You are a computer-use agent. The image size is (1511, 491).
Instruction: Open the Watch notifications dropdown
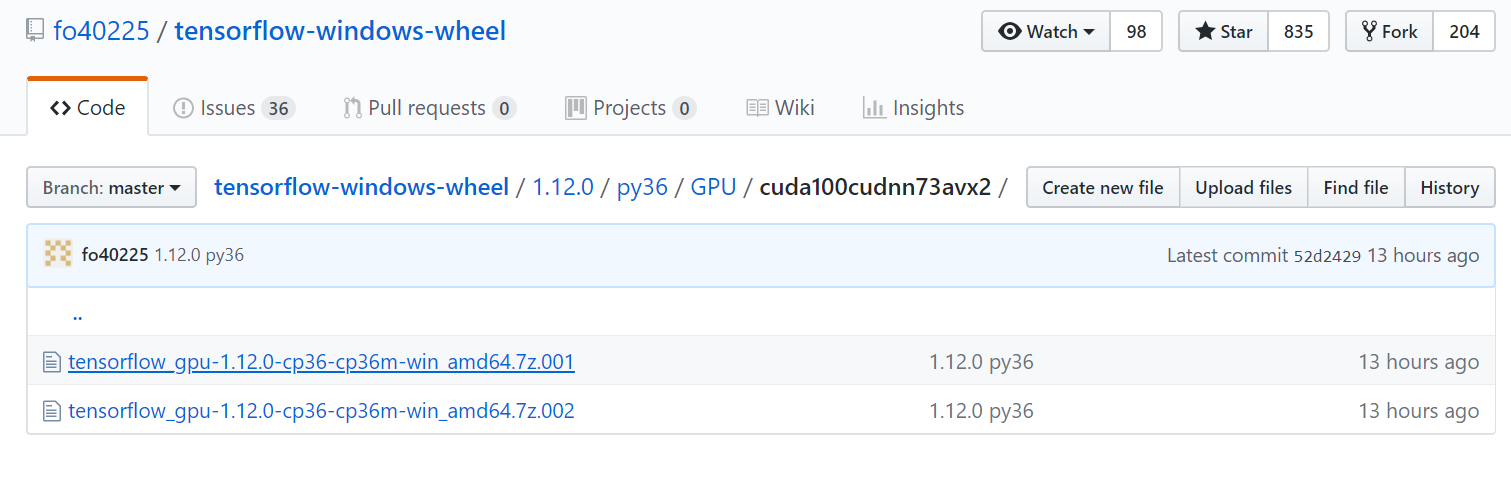pyautogui.click(x=1046, y=32)
